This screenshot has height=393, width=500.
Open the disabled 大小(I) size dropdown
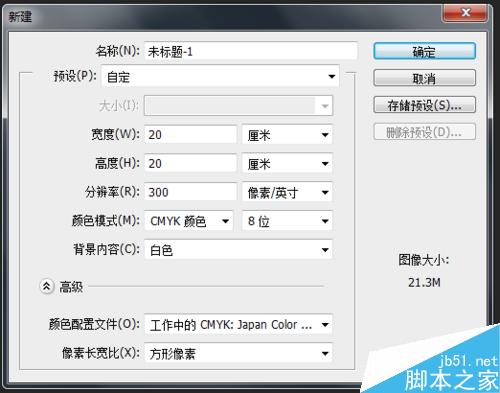point(238,106)
